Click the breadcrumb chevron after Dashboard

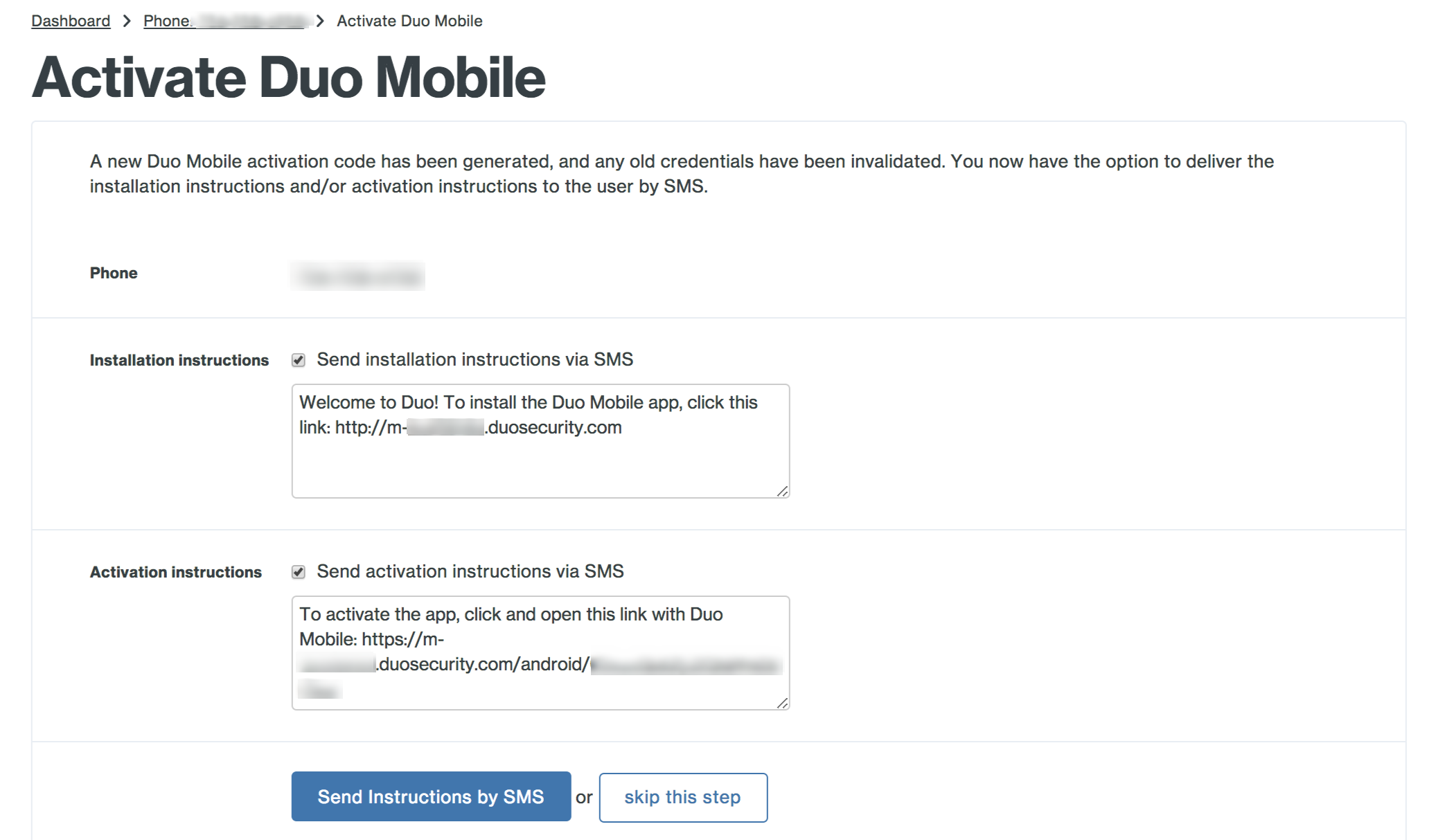point(126,20)
